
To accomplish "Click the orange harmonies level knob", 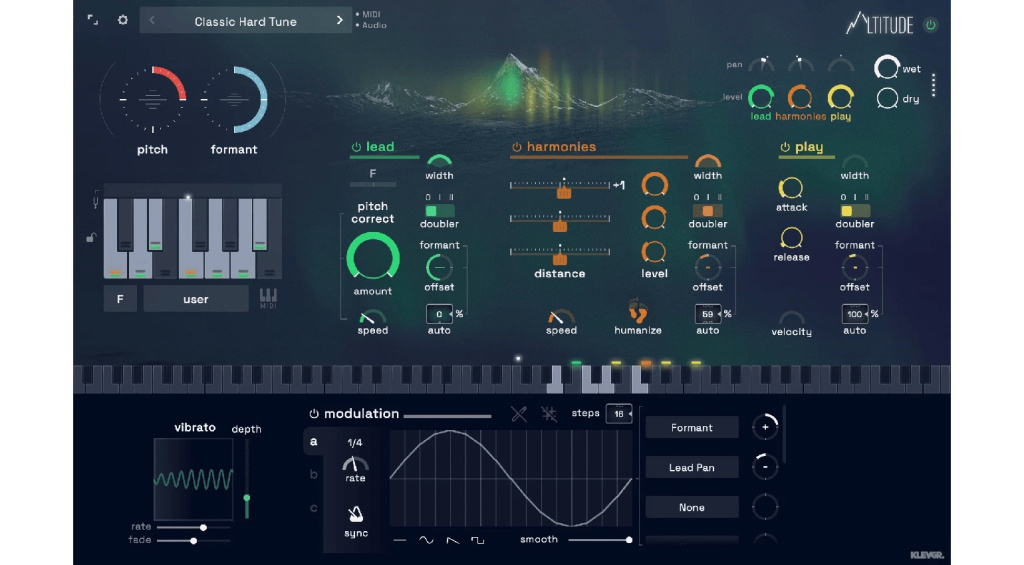I will [800, 97].
